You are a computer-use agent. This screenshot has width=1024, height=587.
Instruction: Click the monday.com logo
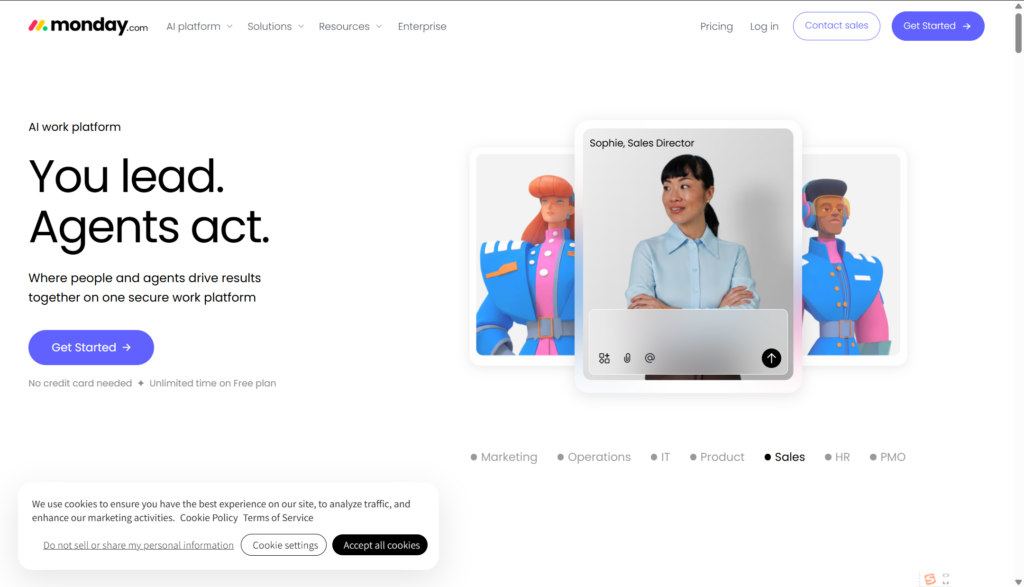click(x=88, y=26)
